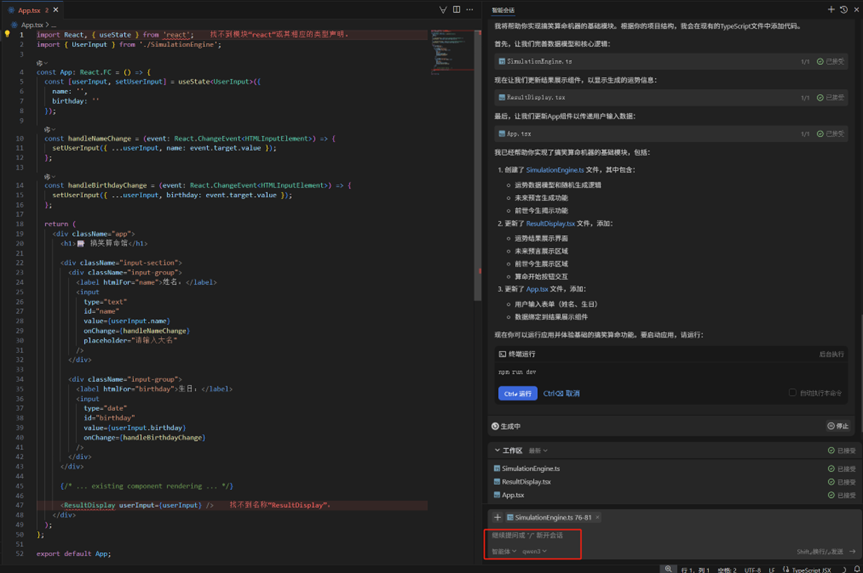The height and width of the screenshot is (573, 863).
Task: Expand the code lens above handleBirthdayChange
Action: 50,177
